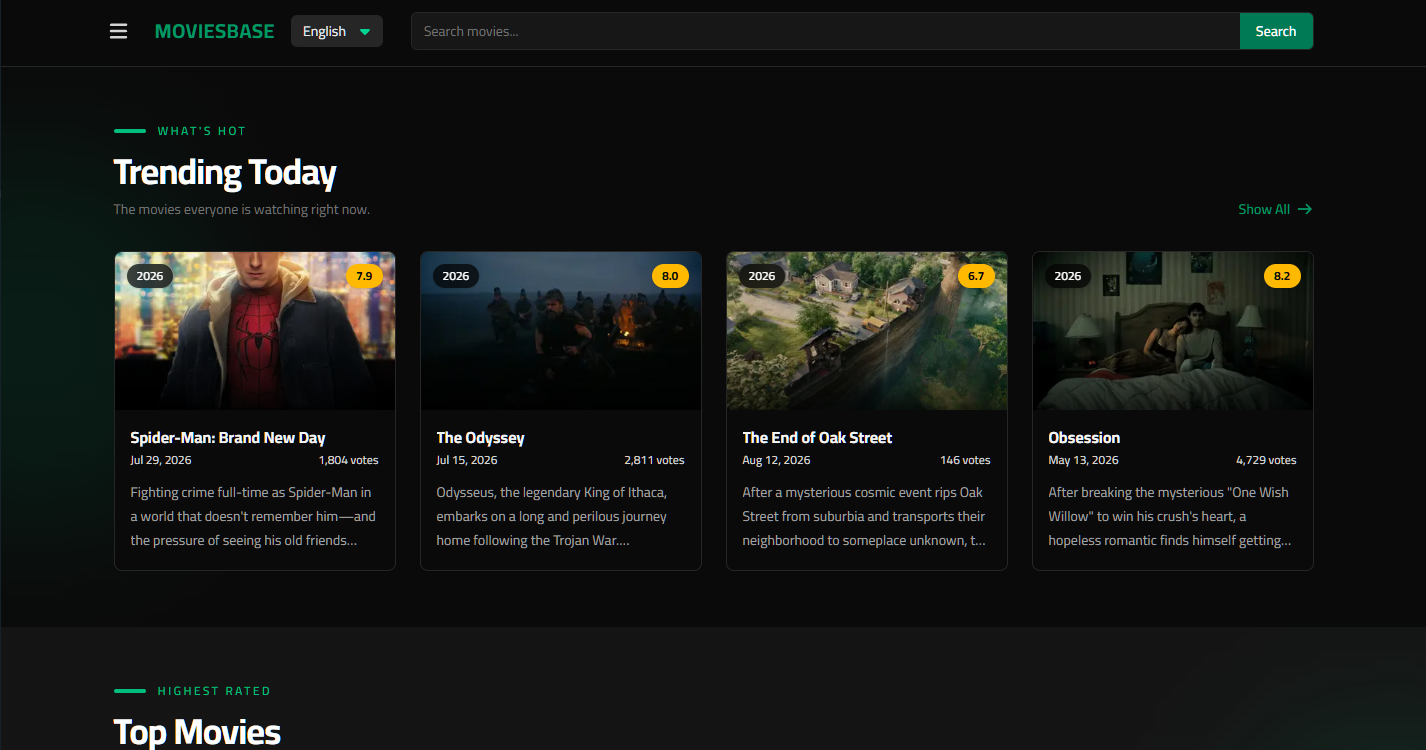Click the 1,804 votes text
The height and width of the screenshot is (750, 1426).
pos(349,460)
